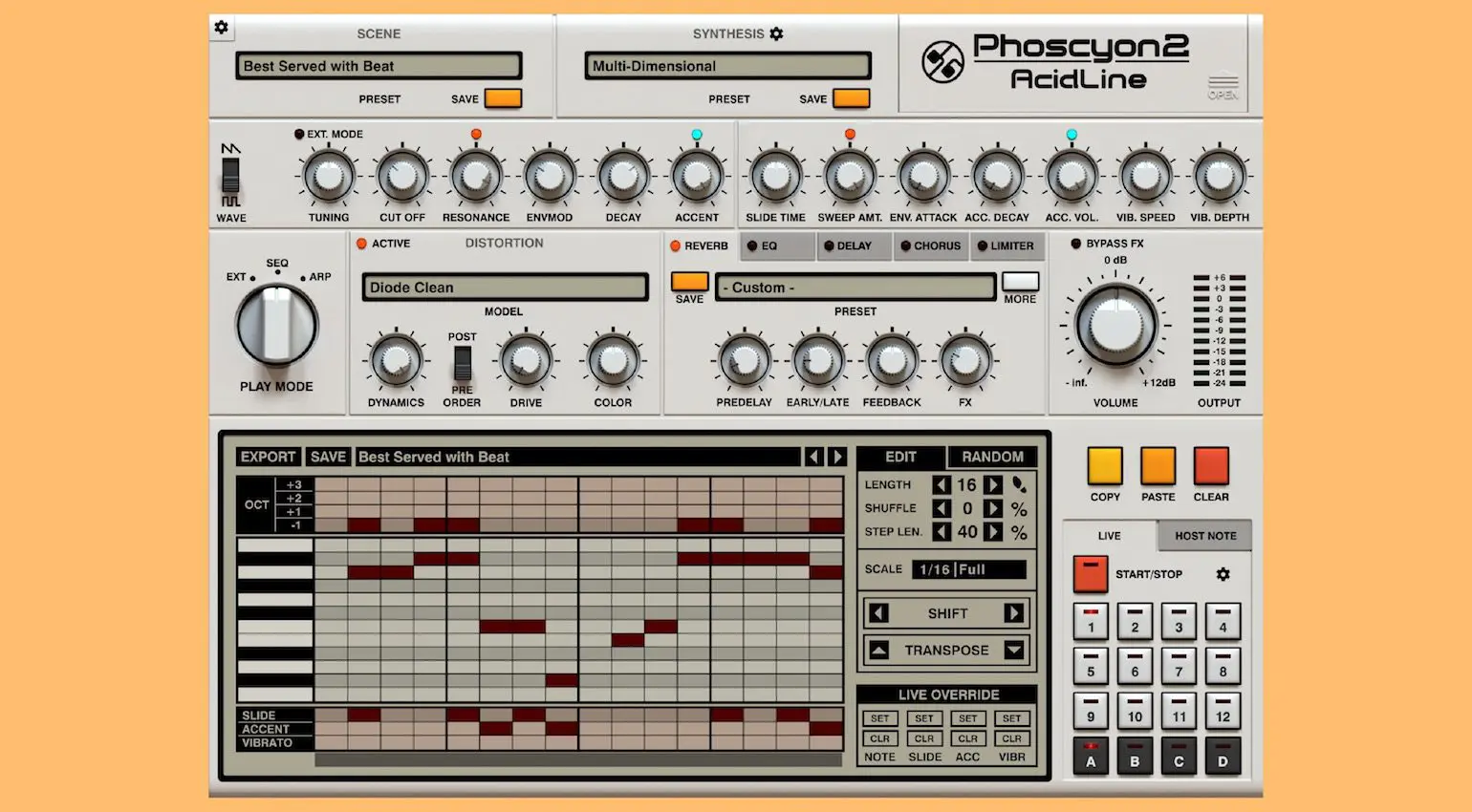
Task: Click the Synthesis settings gear icon
Action: pos(776,33)
